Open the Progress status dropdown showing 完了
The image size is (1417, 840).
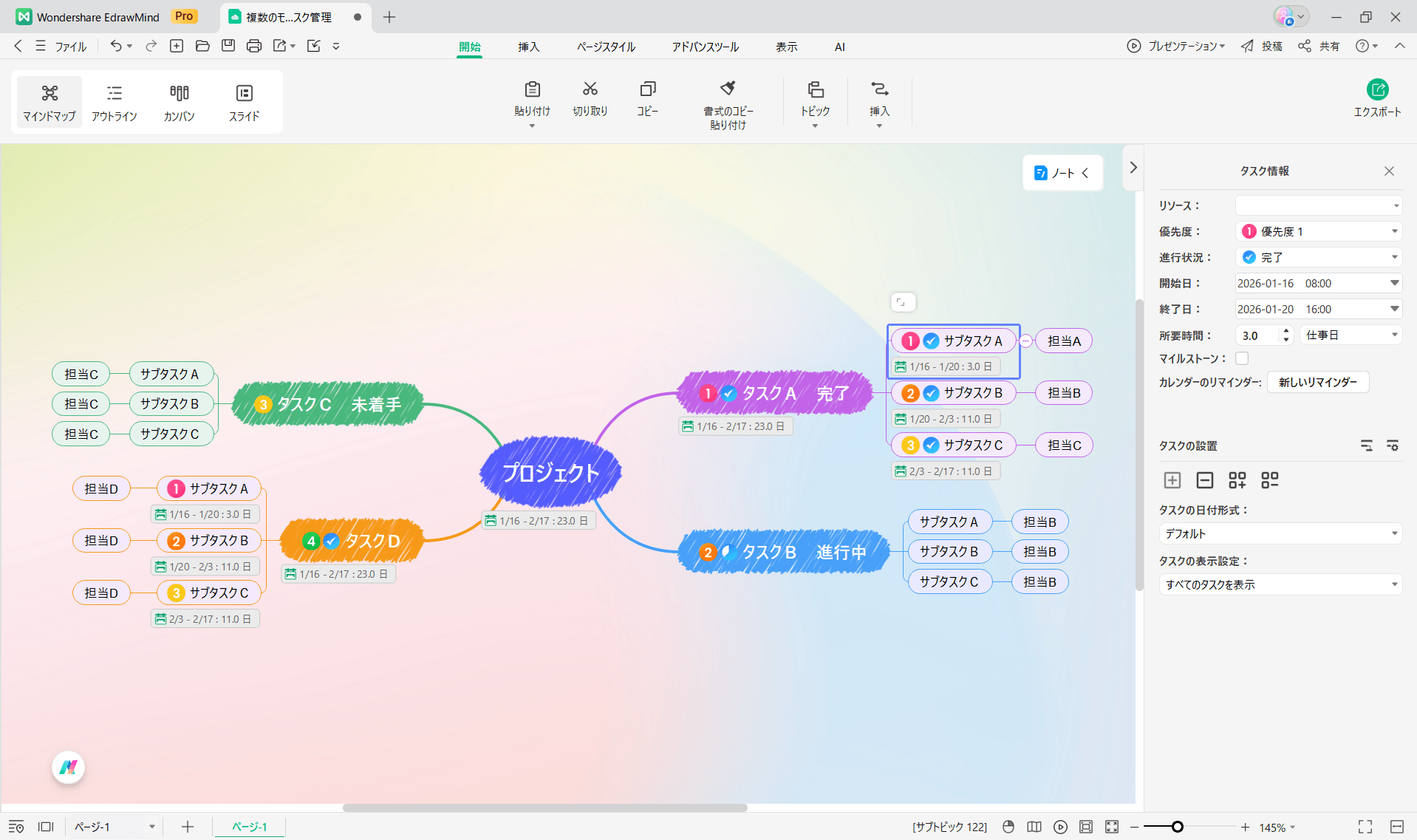click(1319, 257)
